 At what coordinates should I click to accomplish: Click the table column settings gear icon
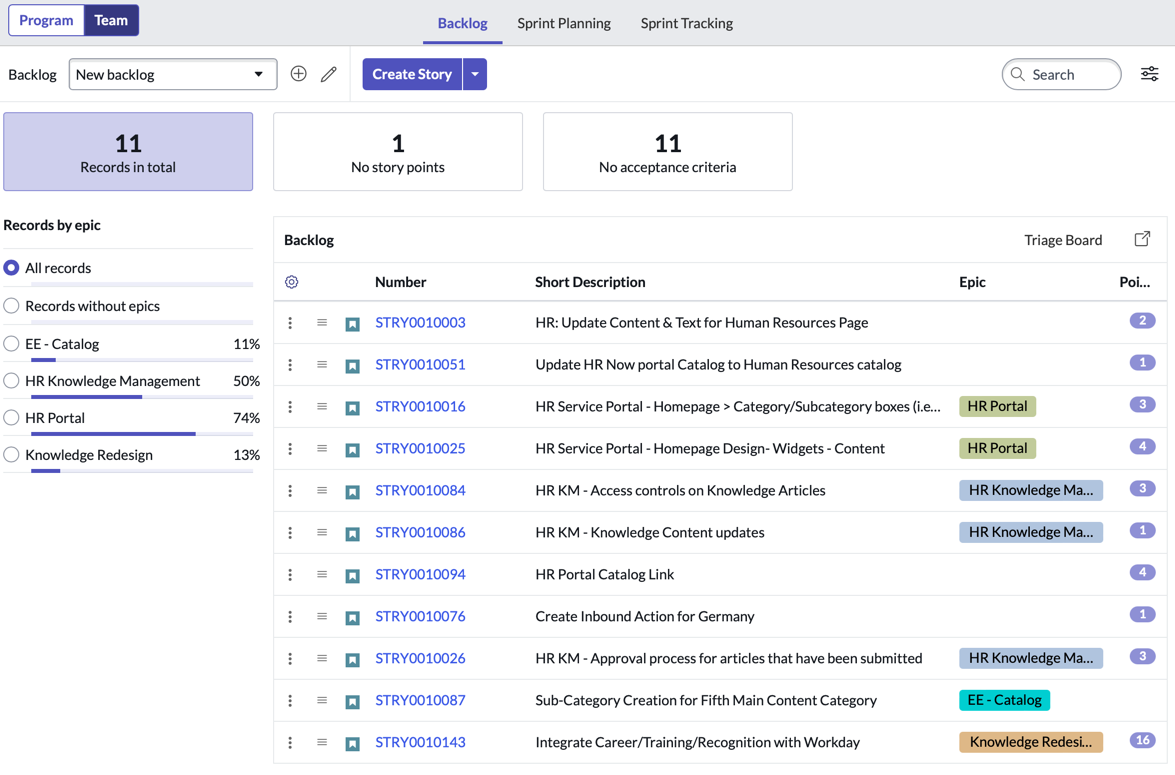point(292,282)
